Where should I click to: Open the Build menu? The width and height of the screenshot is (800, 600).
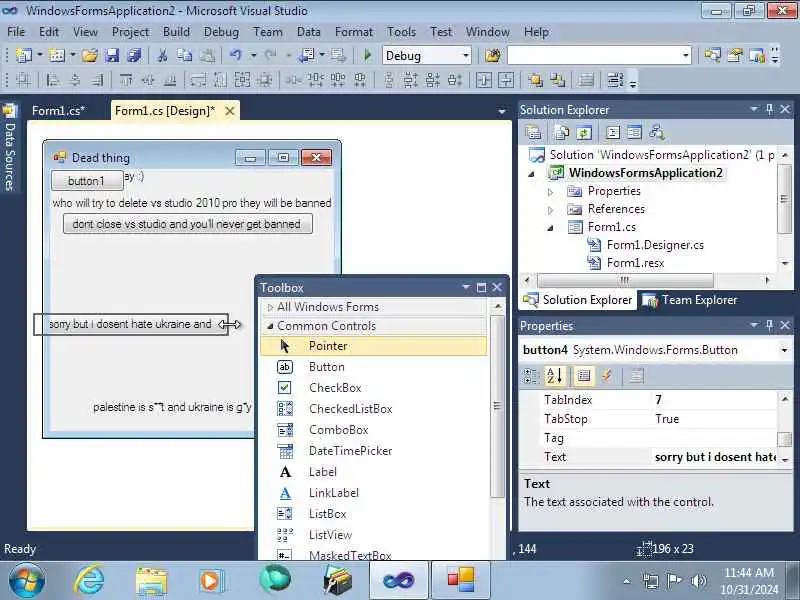176,32
